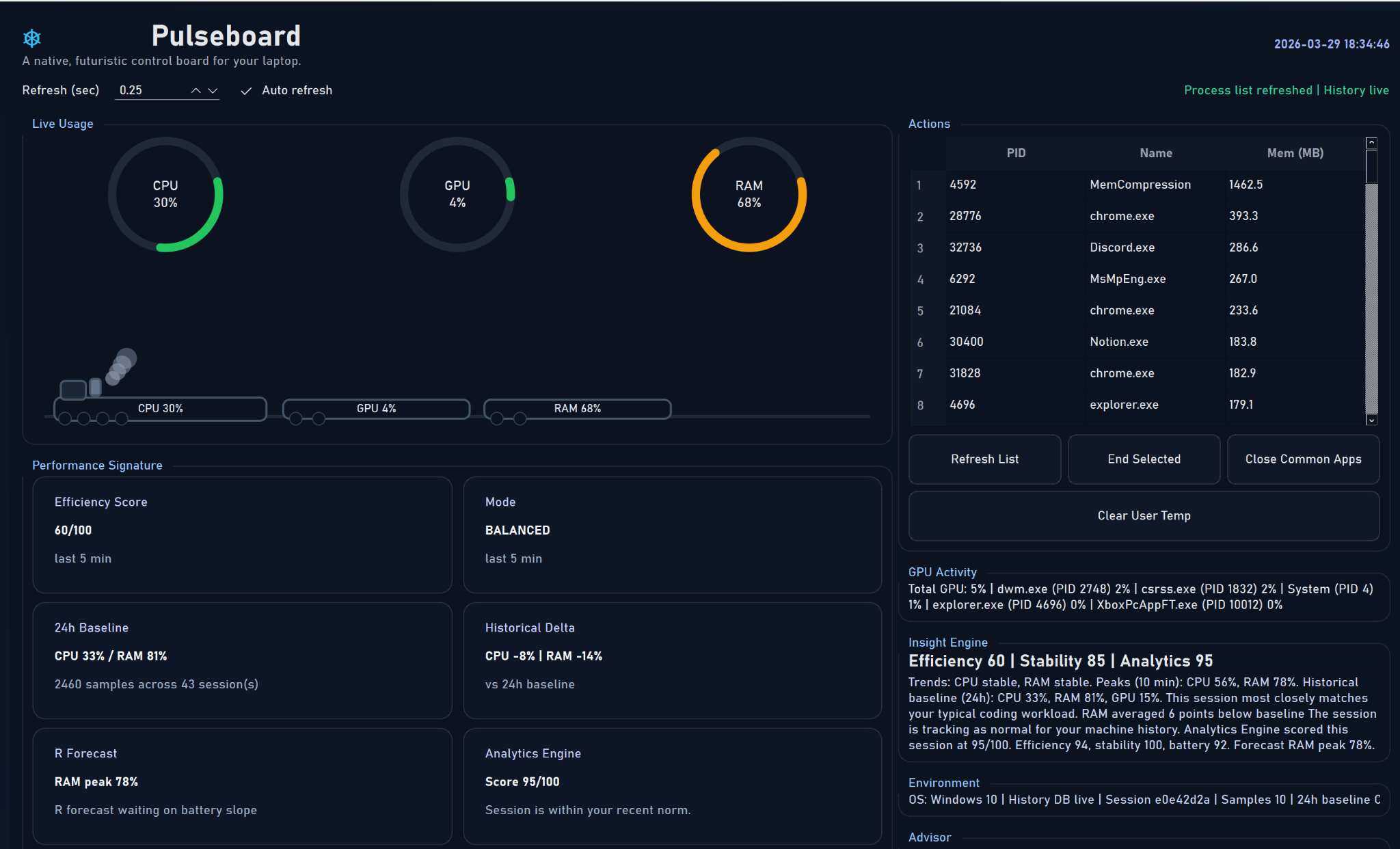Edit the refresh seconds value 0.25

144,90
